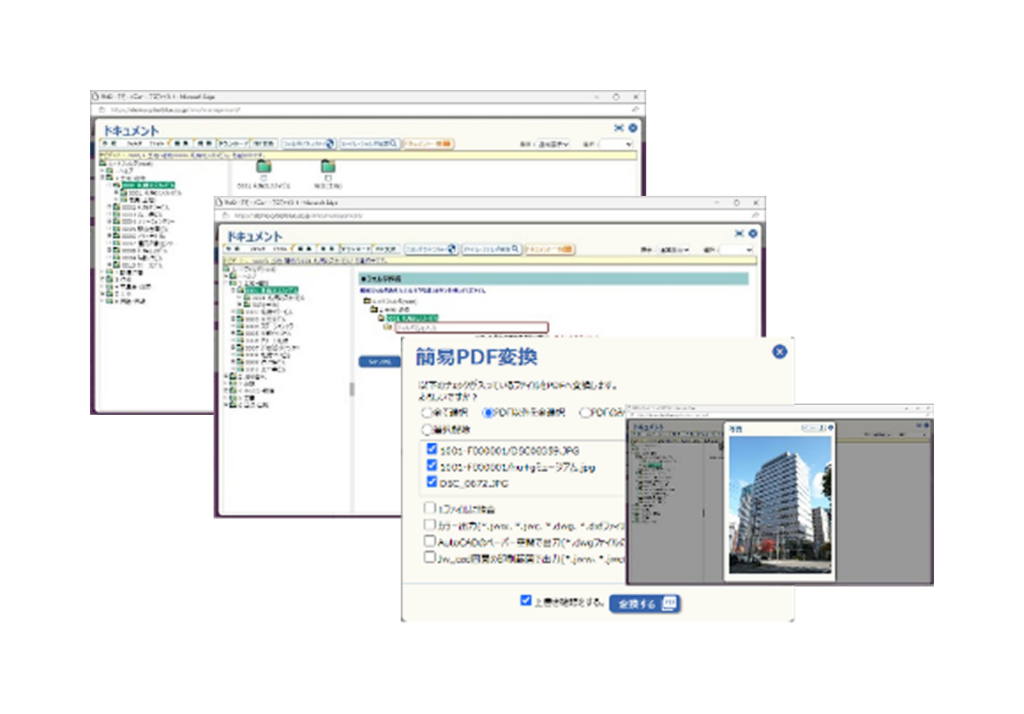The image size is (1024, 714).
Task: Toggle the overwrite confirmation checkbox beside convert button
Action: click(526, 600)
